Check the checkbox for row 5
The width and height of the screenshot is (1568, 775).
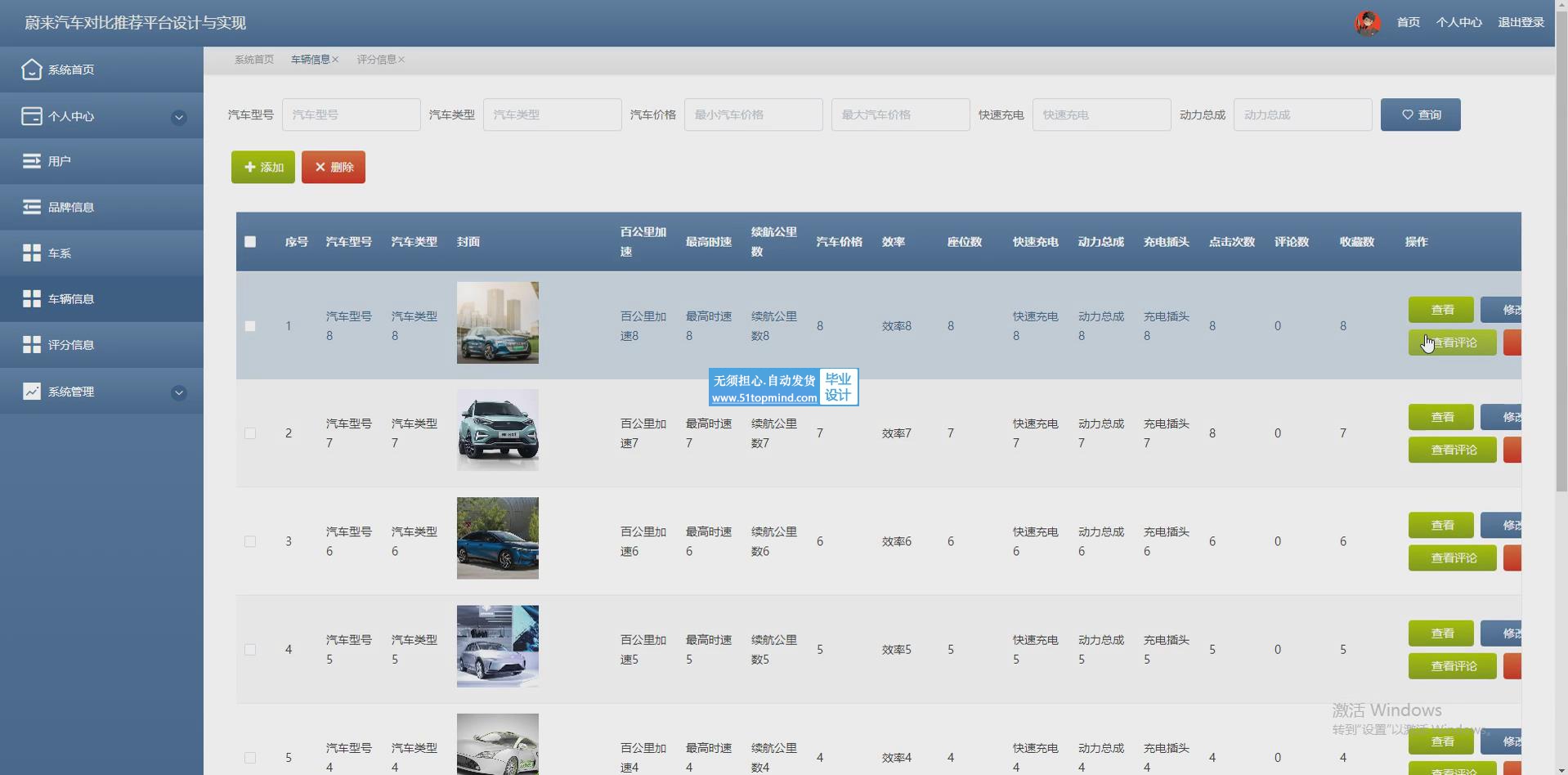(x=250, y=757)
